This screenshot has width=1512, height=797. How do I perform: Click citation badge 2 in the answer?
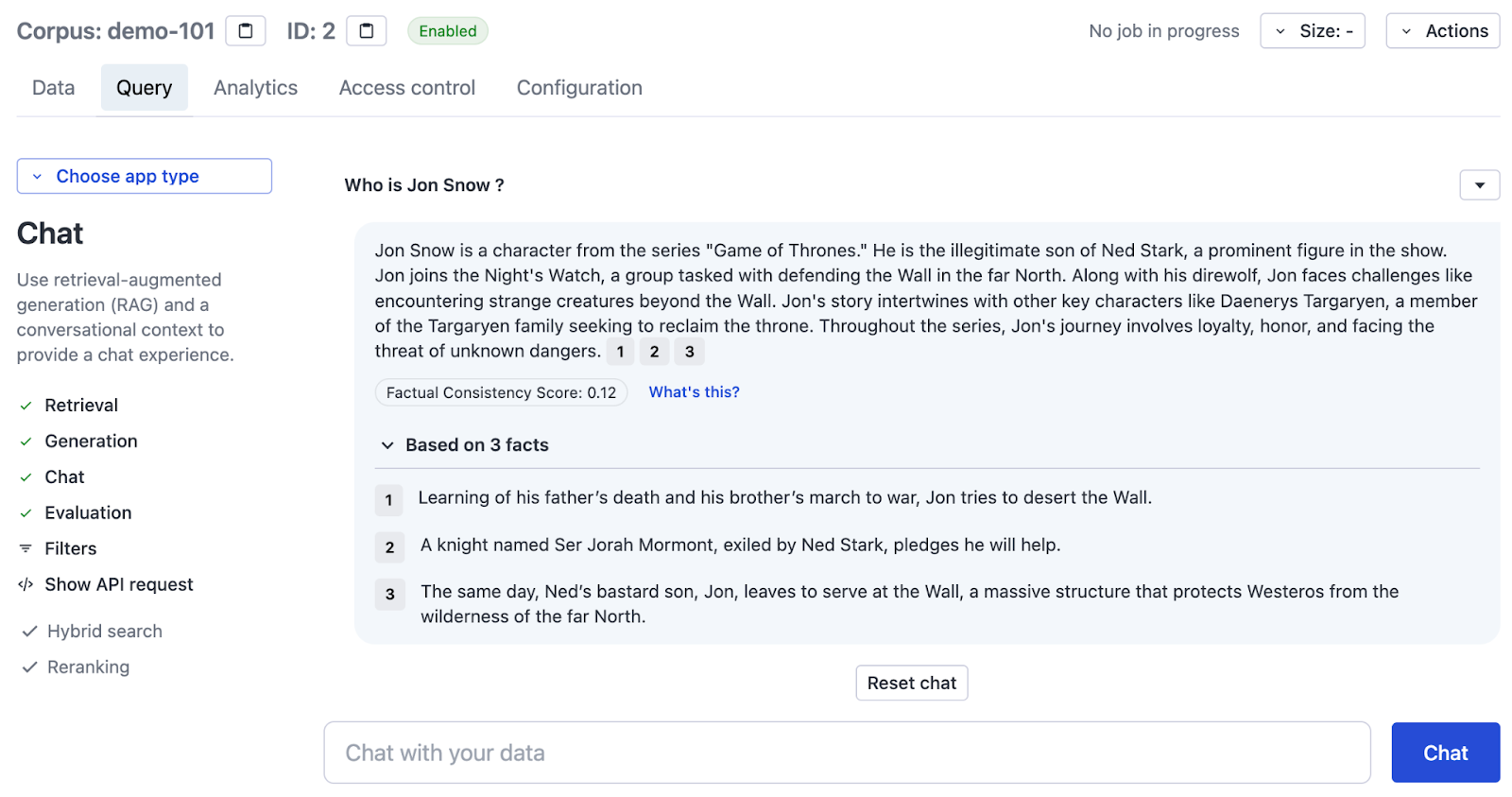coord(654,352)
